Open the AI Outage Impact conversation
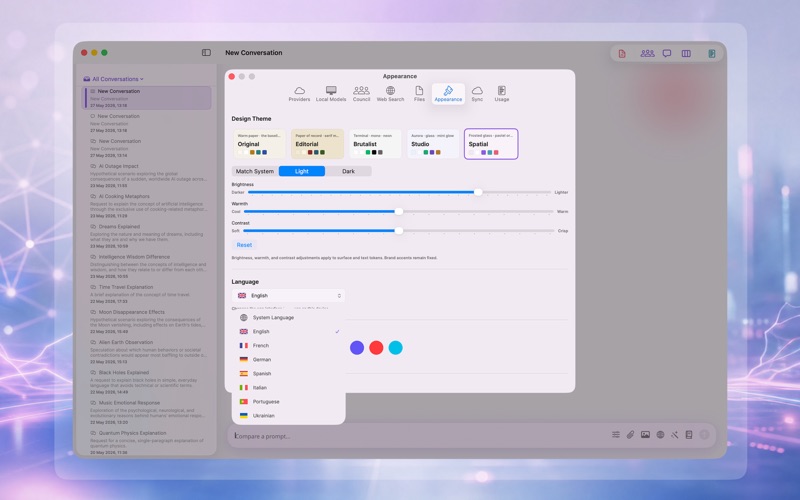Viewport: 800px width, 500px height. point(147,176)
